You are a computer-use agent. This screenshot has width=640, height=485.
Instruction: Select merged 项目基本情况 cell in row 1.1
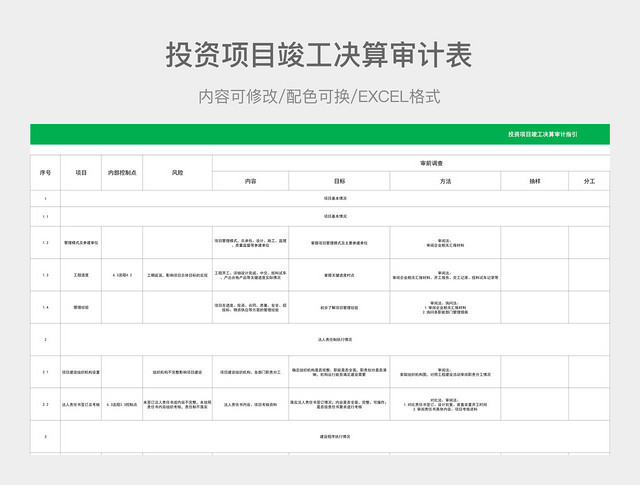335,216
